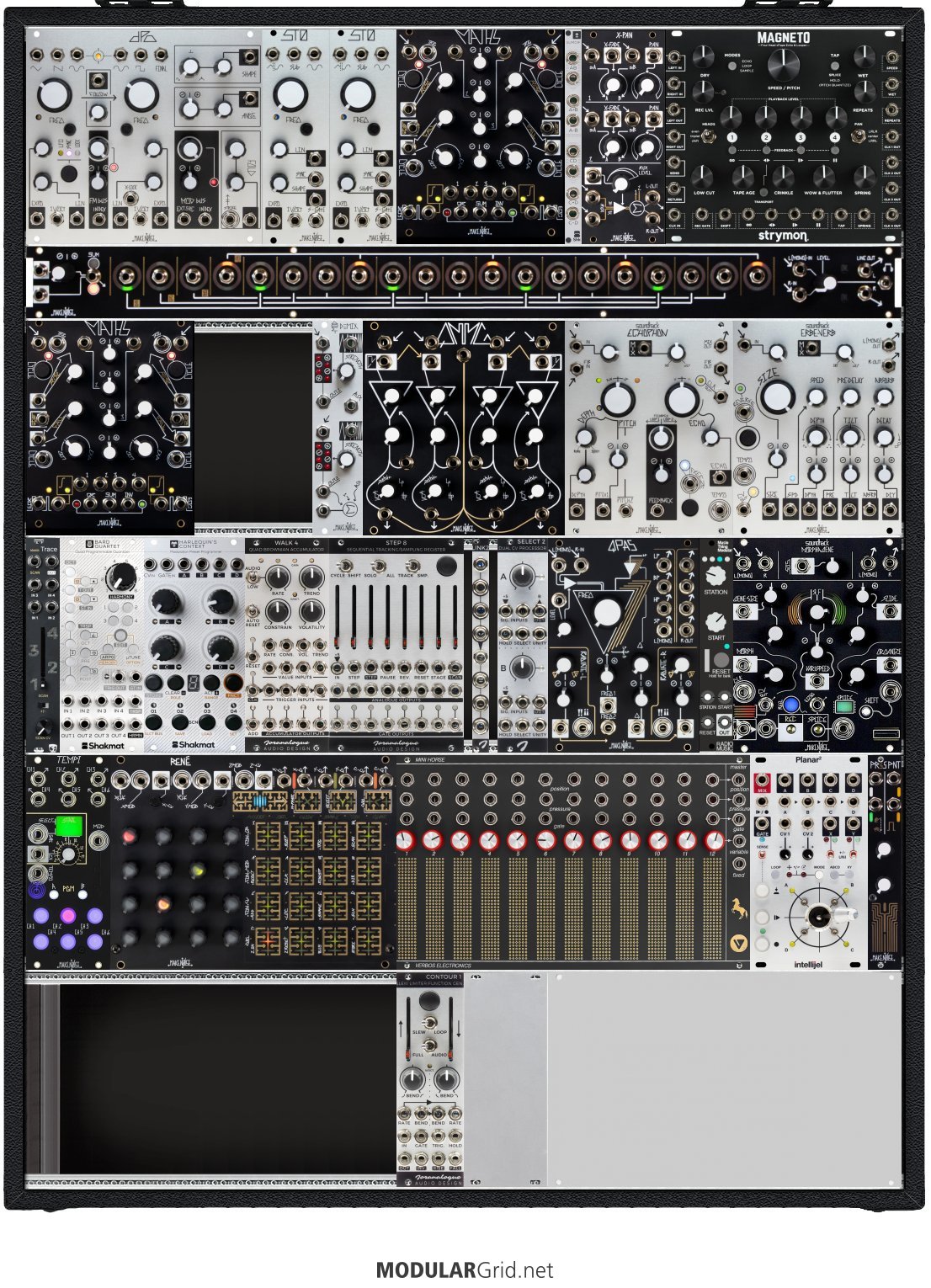Open the Echophon module
The image size is (931, 1288).
tap(649, 428)
